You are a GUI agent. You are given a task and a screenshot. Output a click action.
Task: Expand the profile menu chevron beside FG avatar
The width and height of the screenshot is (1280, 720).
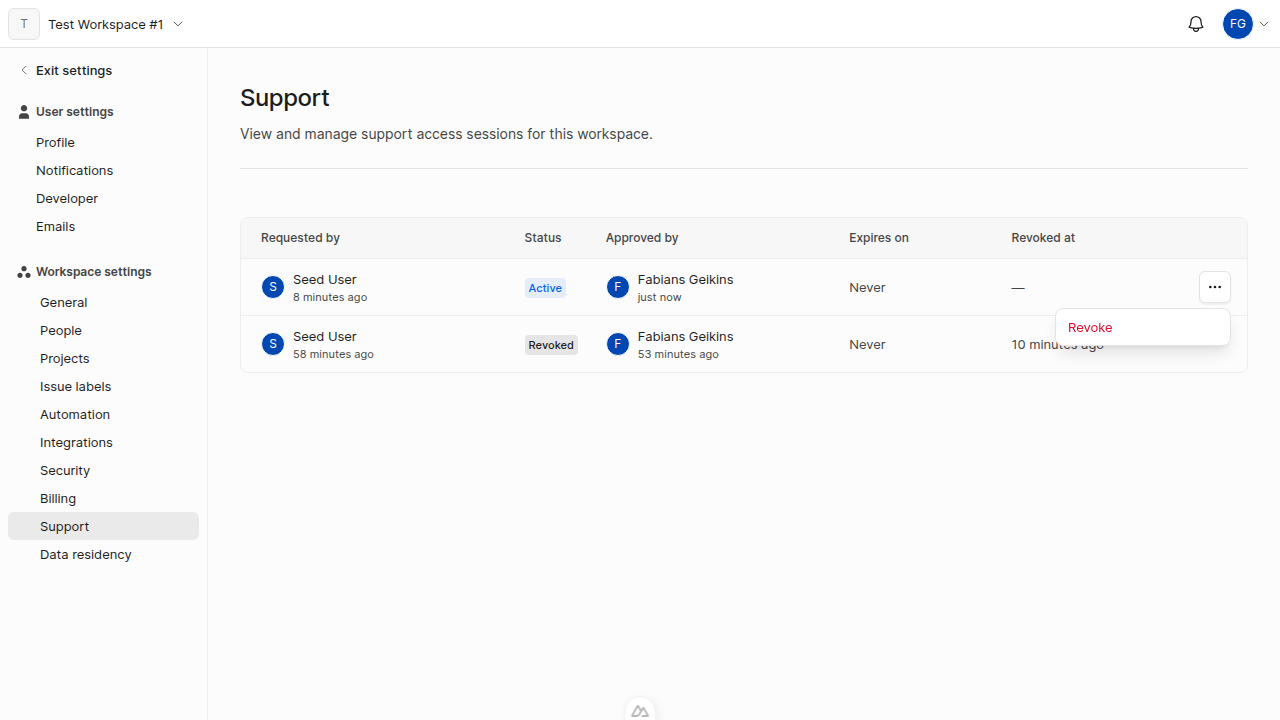click(1263, 23)
